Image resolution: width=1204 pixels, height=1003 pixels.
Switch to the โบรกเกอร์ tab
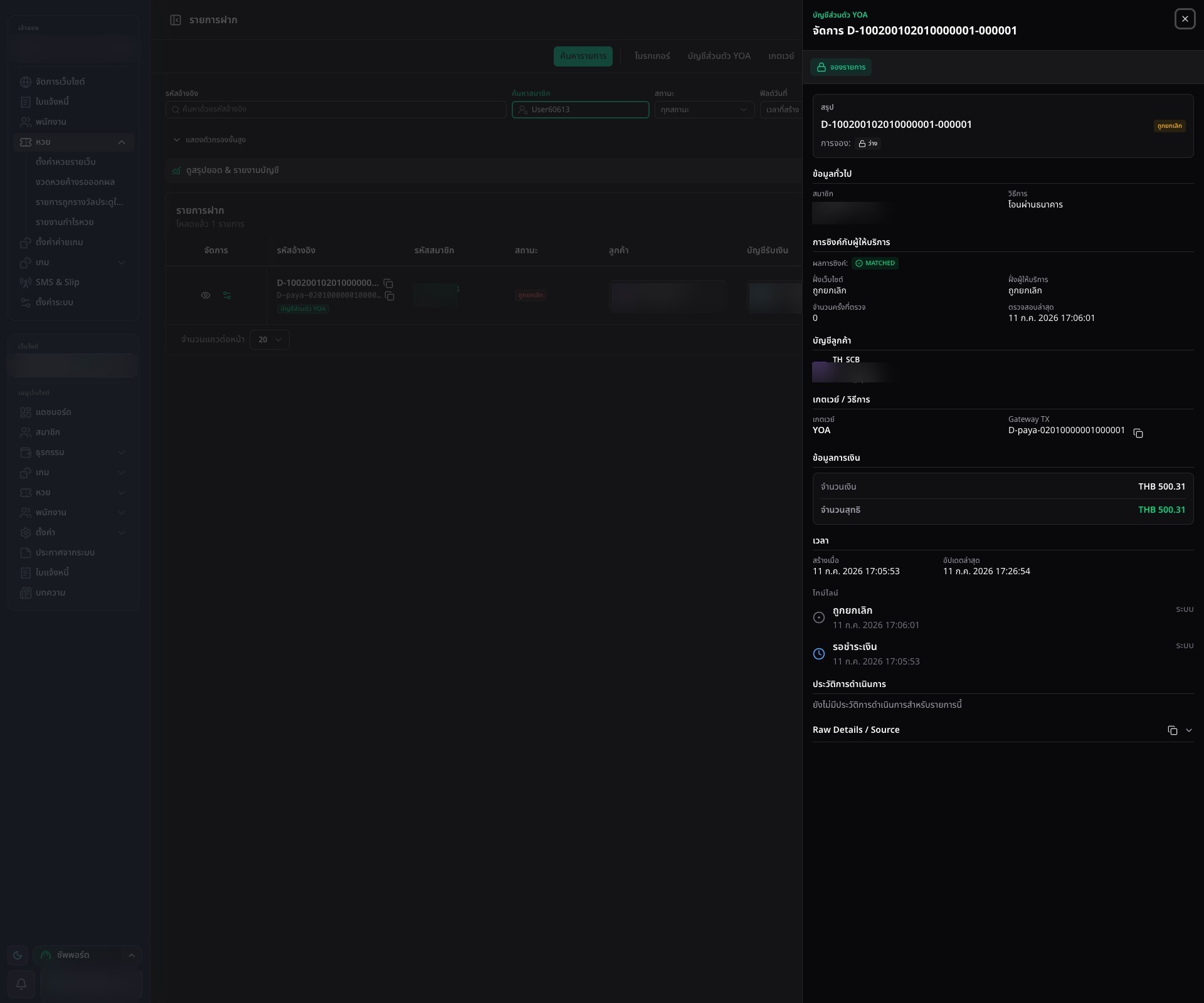(652, 56)
